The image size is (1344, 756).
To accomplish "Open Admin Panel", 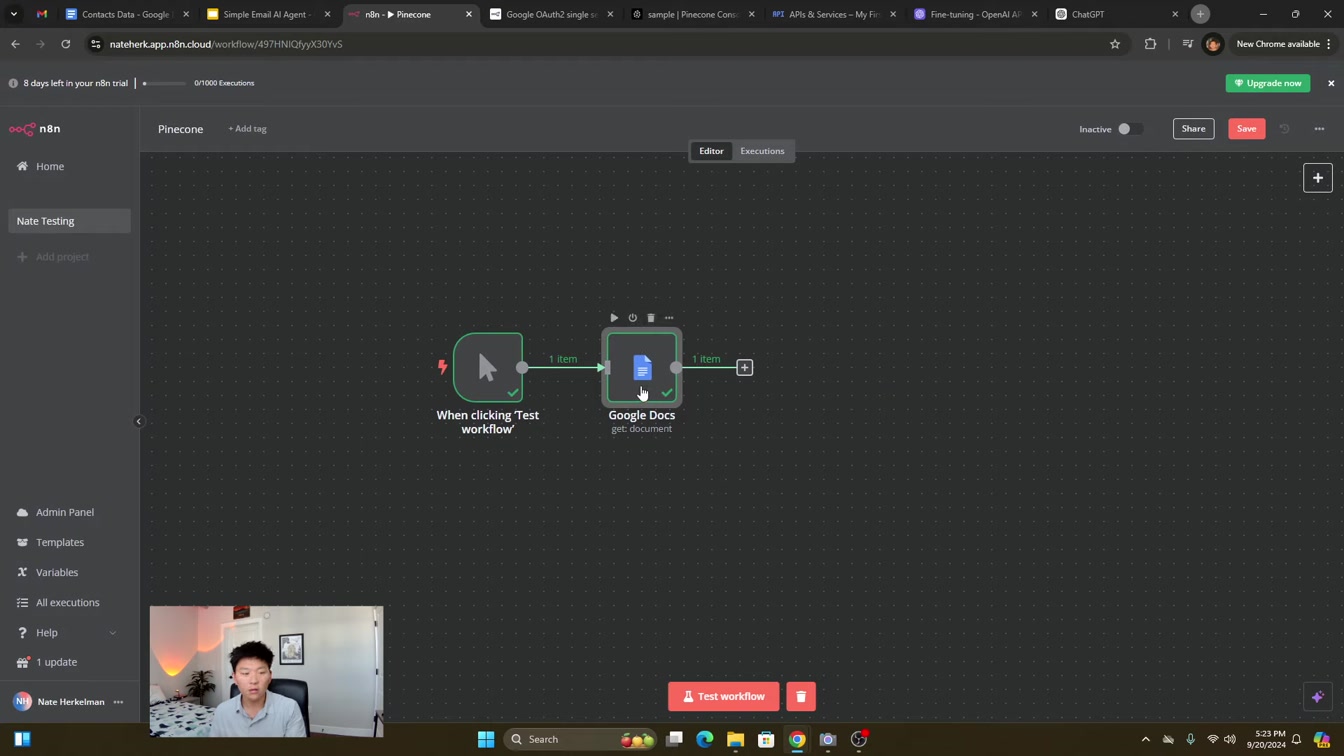I will tap(68, 512).
